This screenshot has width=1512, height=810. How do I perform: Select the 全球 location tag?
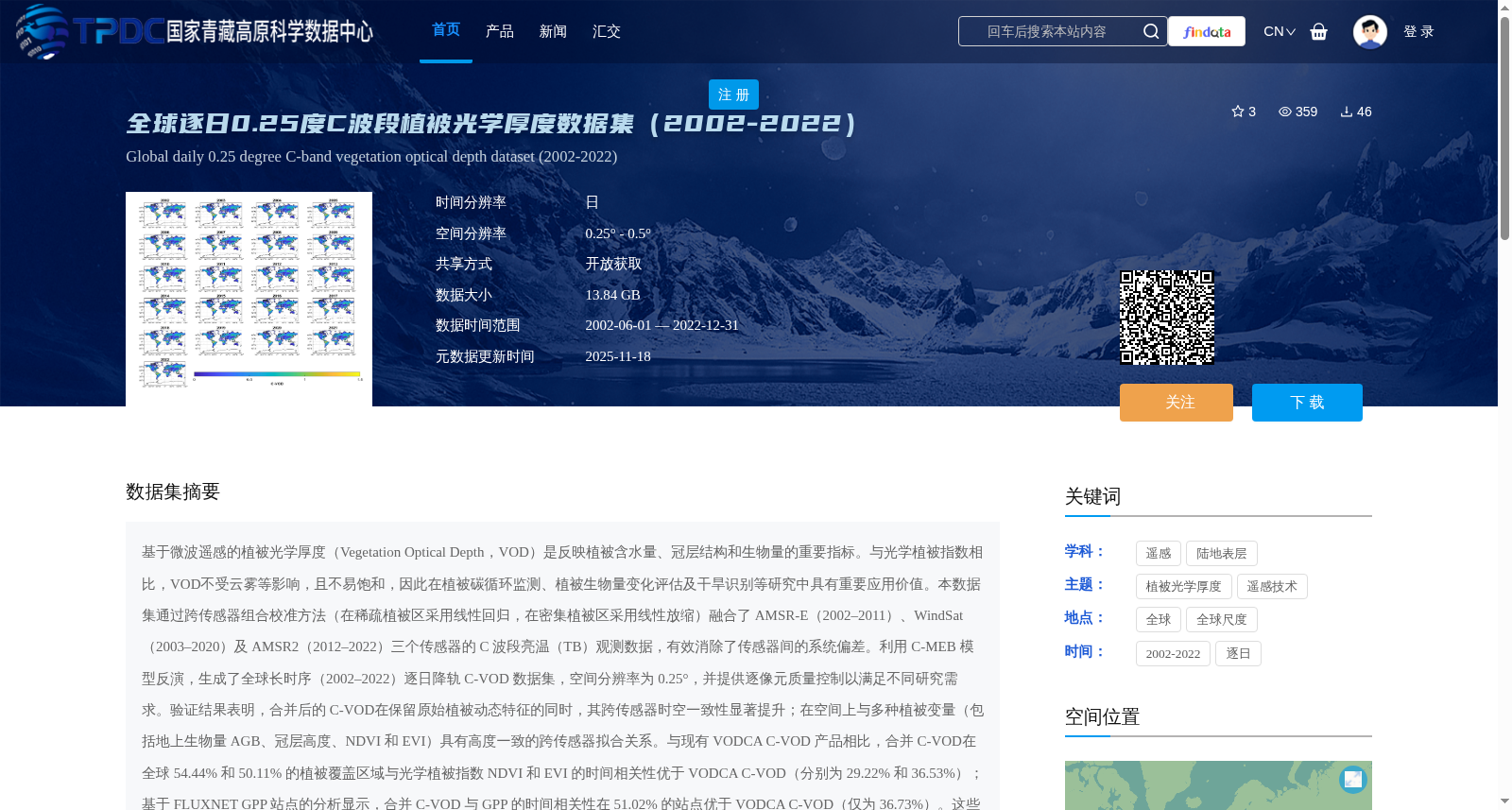(x=1159, y=620)
